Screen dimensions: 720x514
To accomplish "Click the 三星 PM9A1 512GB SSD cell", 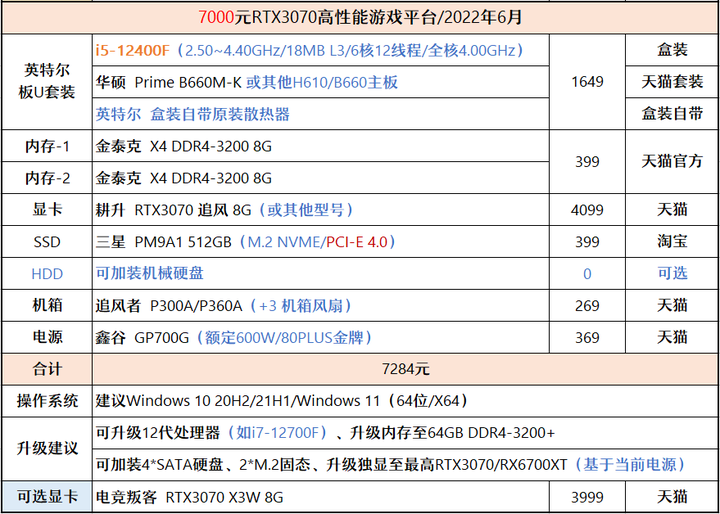I will 321,242.
